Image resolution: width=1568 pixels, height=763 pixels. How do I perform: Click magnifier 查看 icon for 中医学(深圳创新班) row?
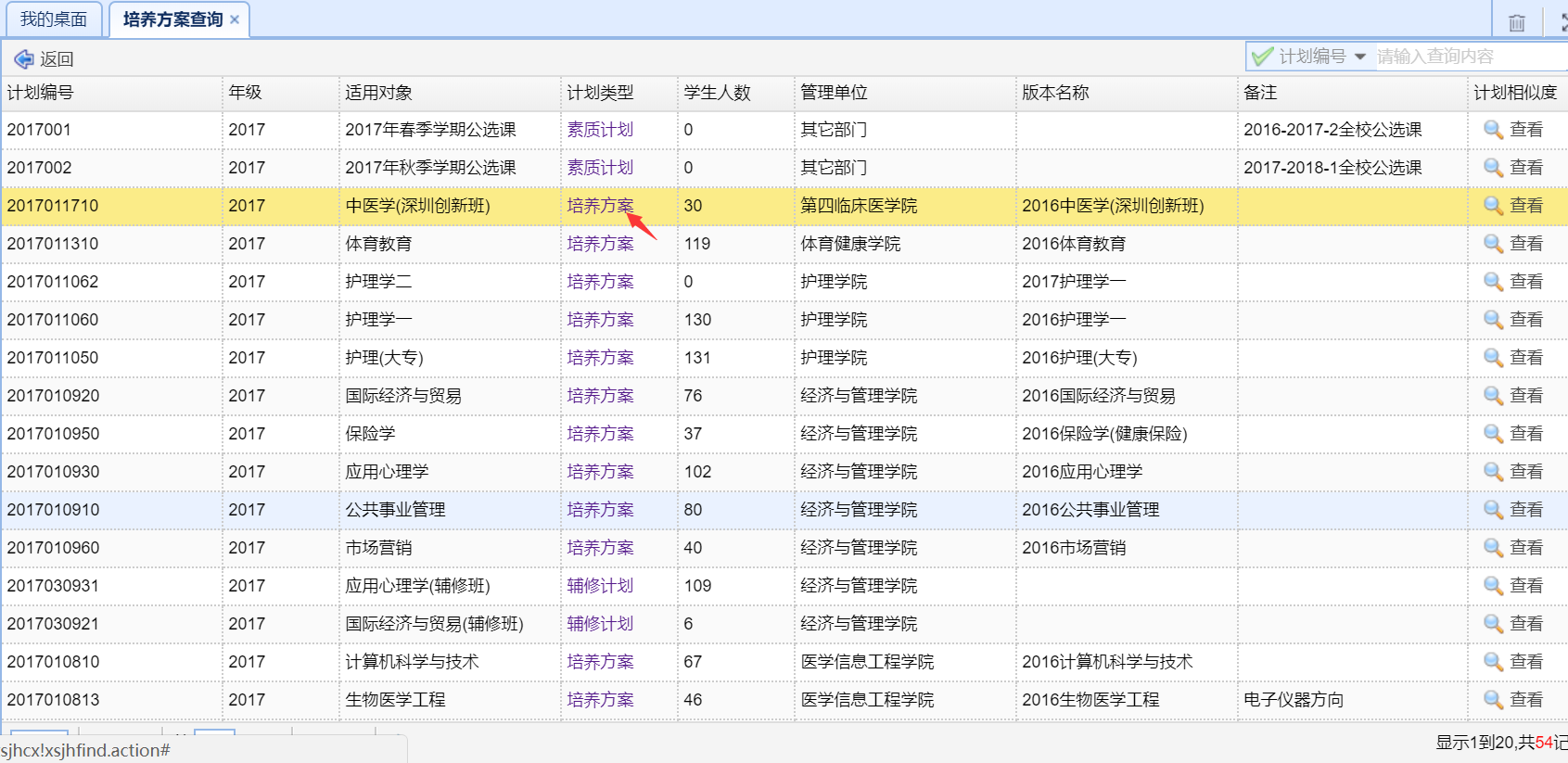[1493, 206]
